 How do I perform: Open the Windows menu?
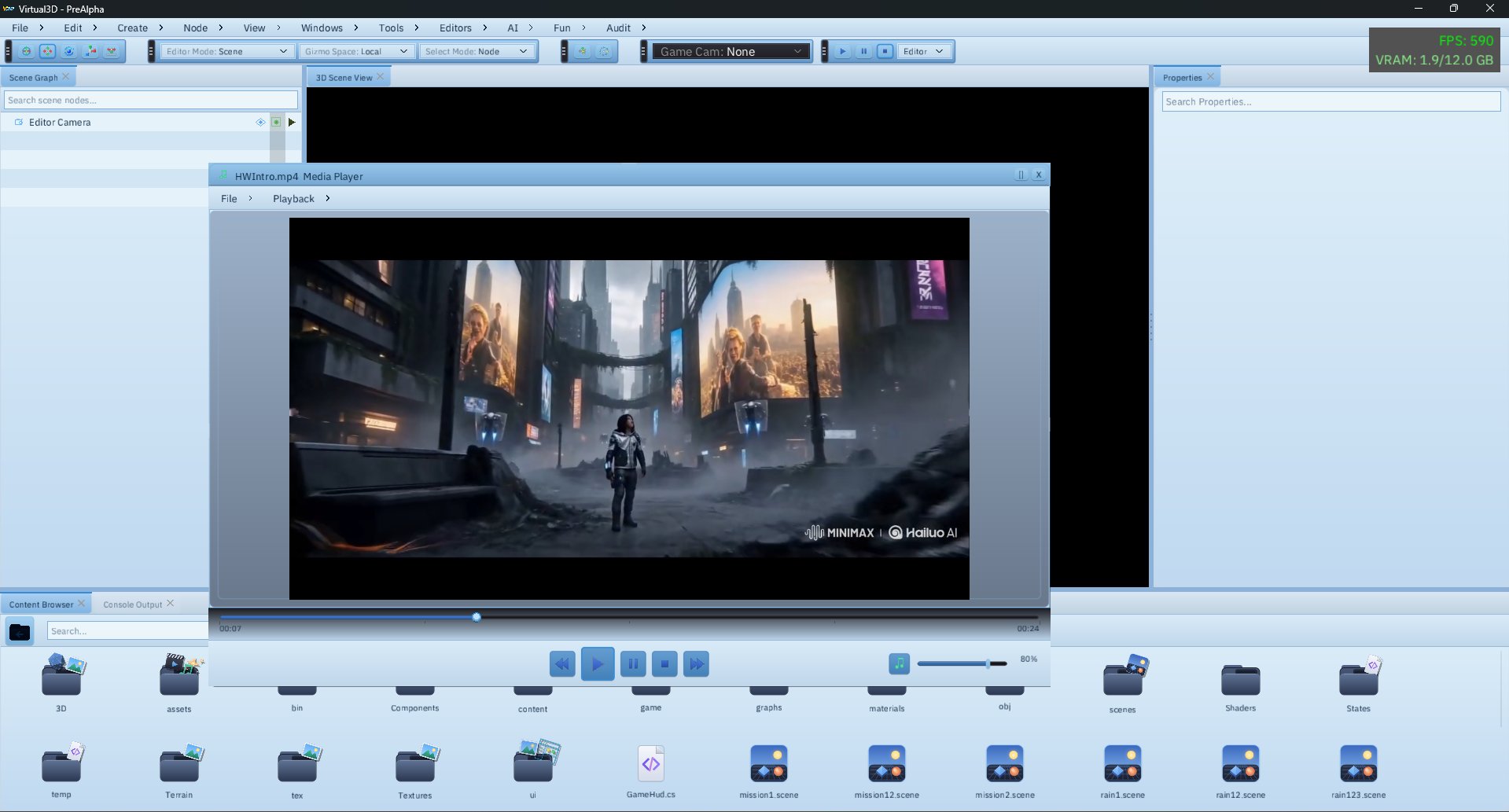pos(322,28)
